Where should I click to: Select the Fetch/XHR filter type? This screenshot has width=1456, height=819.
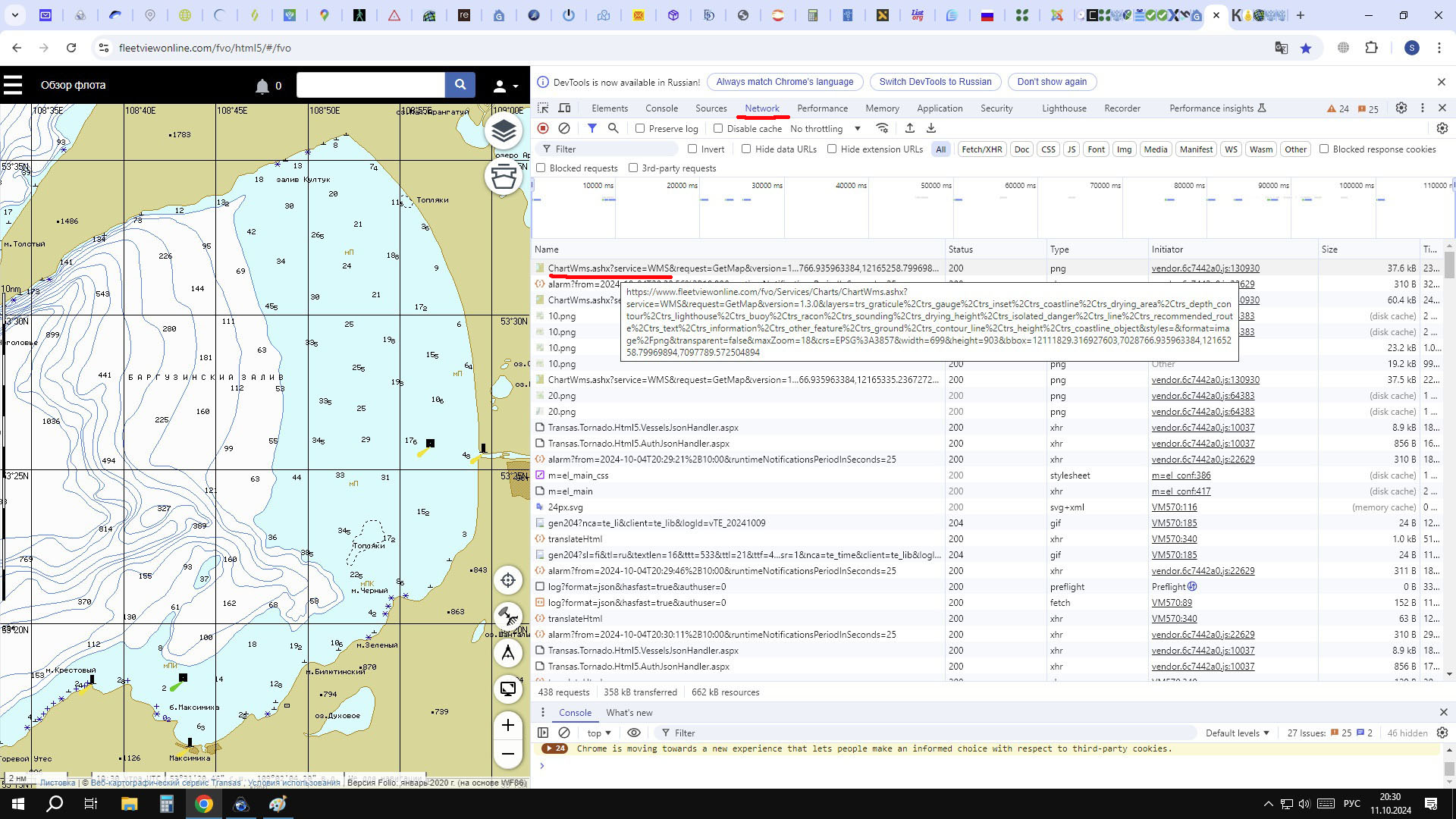(981, 149)
